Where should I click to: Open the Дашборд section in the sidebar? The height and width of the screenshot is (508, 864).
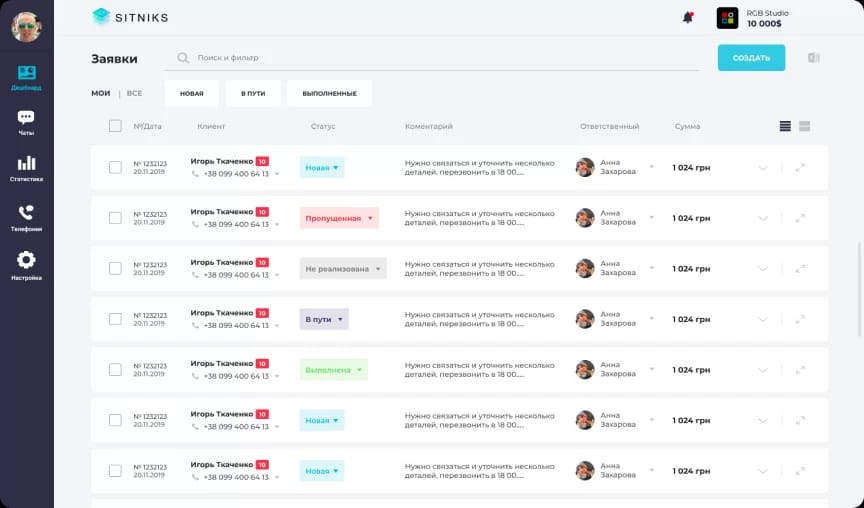point(26,78)
